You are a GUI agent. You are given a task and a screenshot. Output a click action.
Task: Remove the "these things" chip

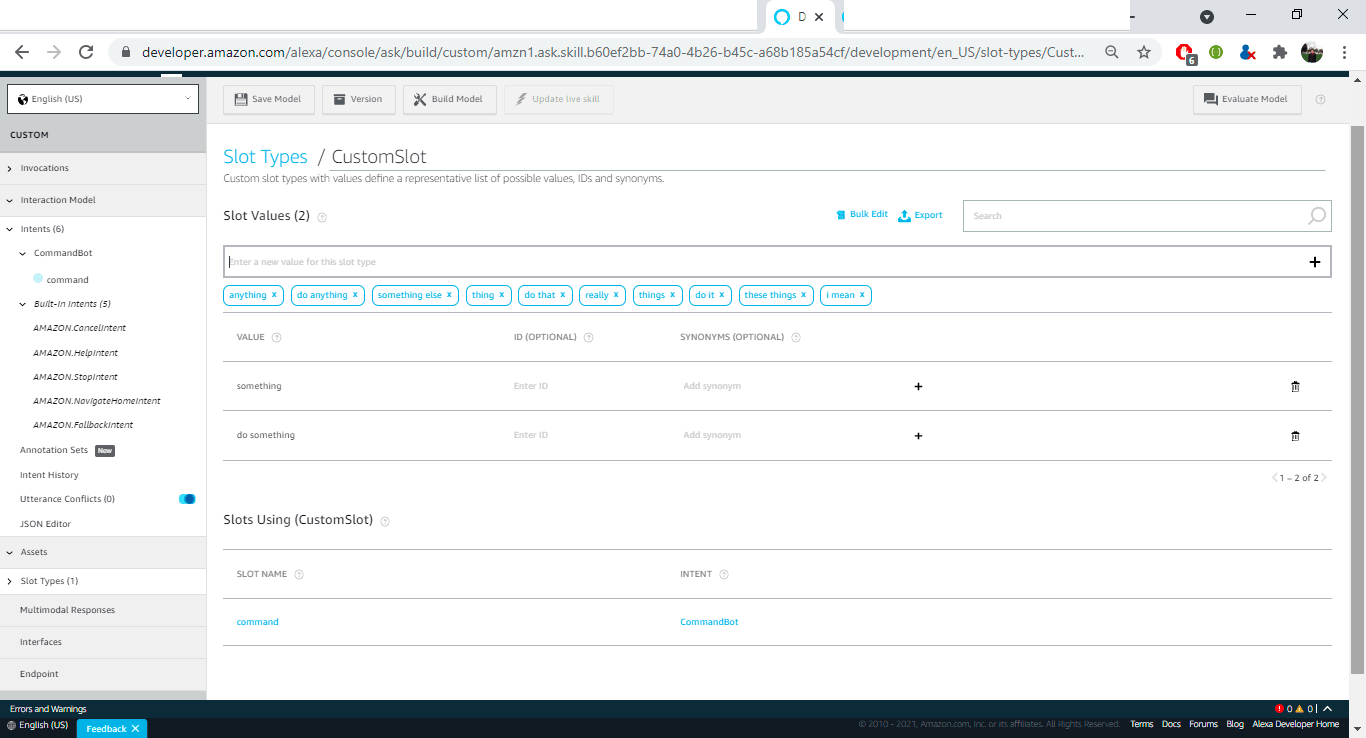pos(803,295)
